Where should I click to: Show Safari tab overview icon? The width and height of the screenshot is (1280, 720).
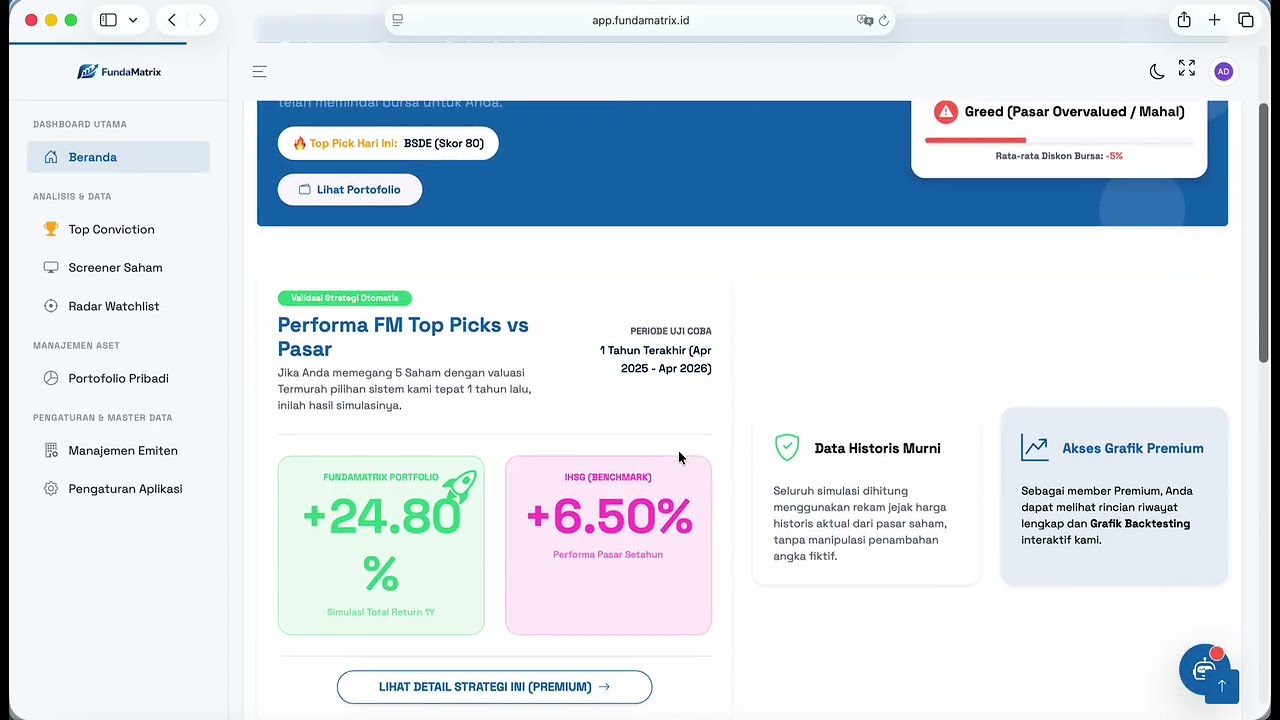1246,20
